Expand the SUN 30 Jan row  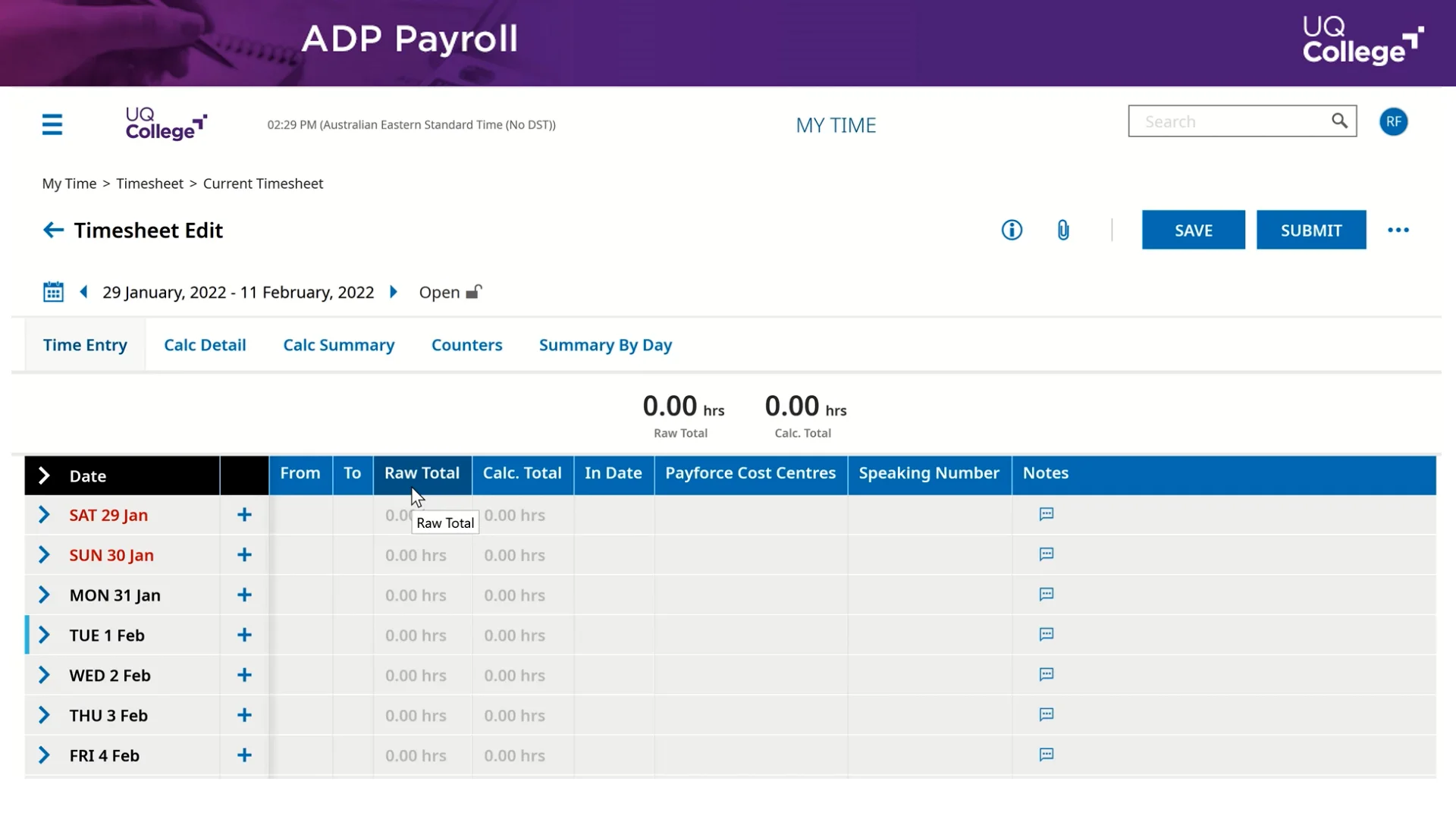(43, 554)
